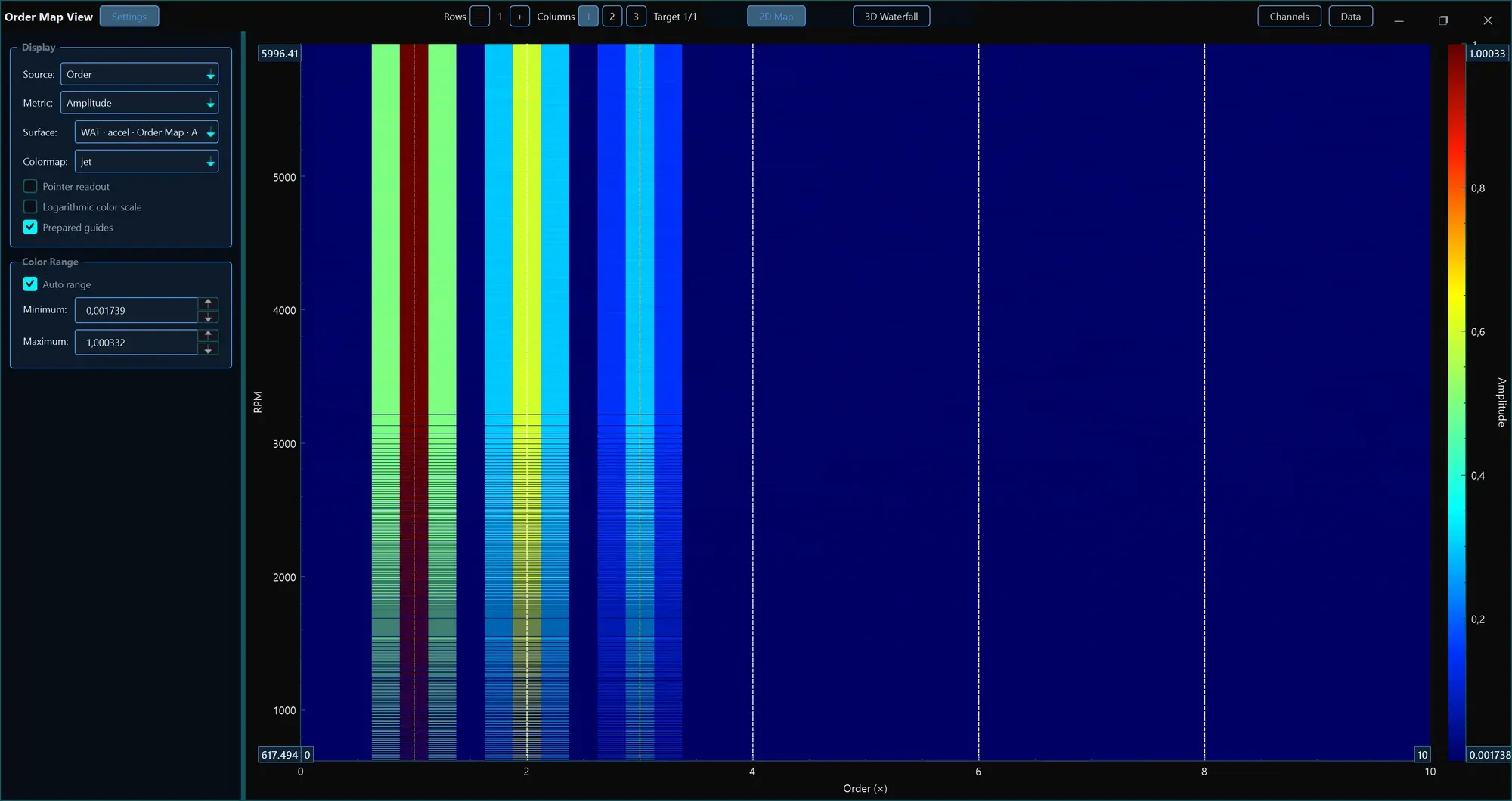The image size is (1512, 801).
Task: Decrement the Maximum value with down arrow
Action: point(209,349)
